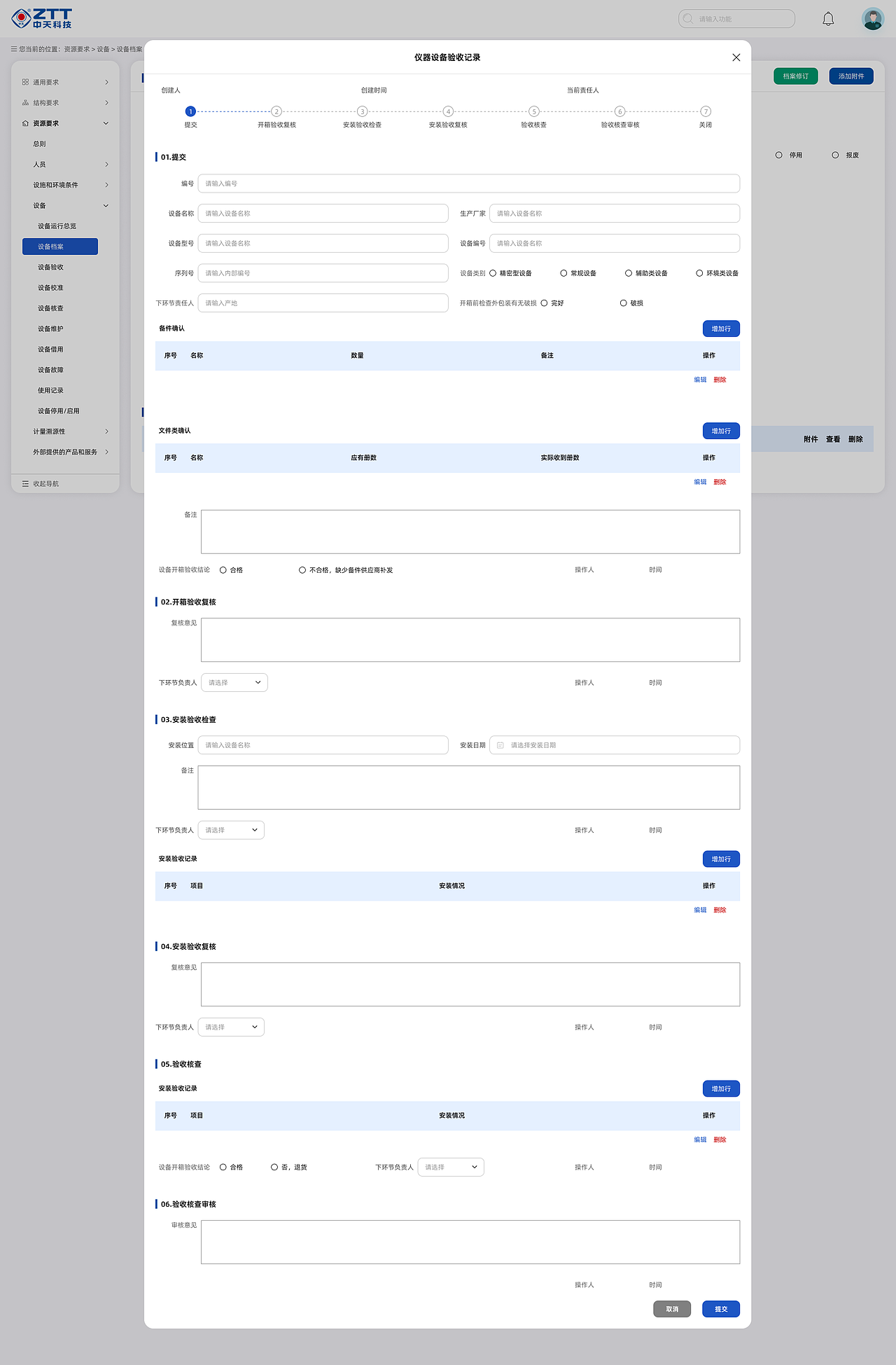Click the blue 提交 submit button
The width and height of the screenshot is (896, 1365).
point(721,1309)
